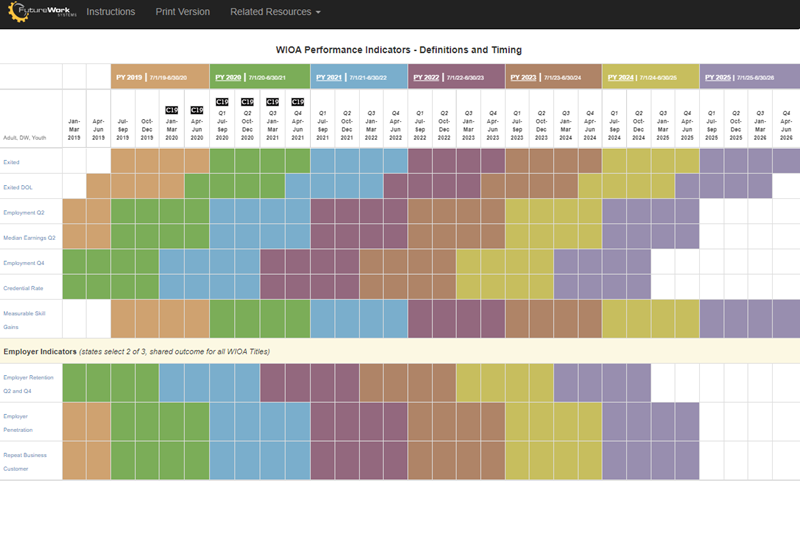The height and width of the screenshot is (534, 800).
Task: Open the Print Version page
Action: pos(182,12)
